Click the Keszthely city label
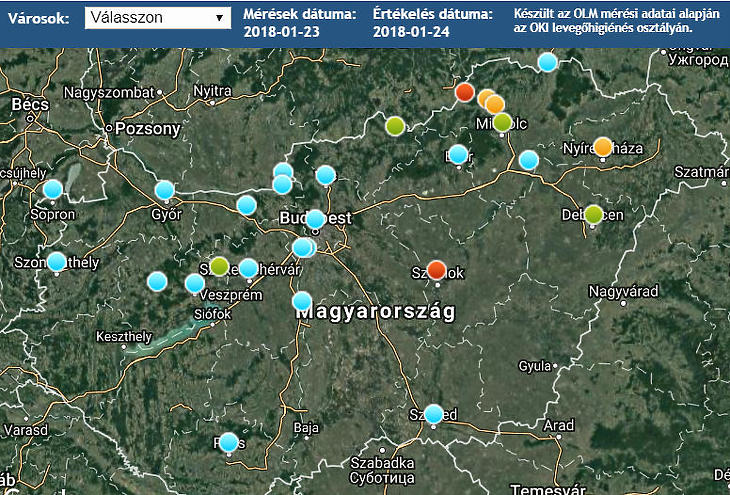The height and width of the screenshot is (495, 730). point(124,337)
